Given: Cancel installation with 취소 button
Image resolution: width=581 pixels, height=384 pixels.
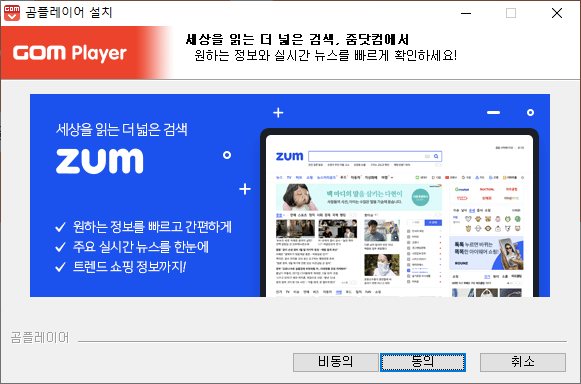Looking at the screenshot, I should [x=523, y=362].
